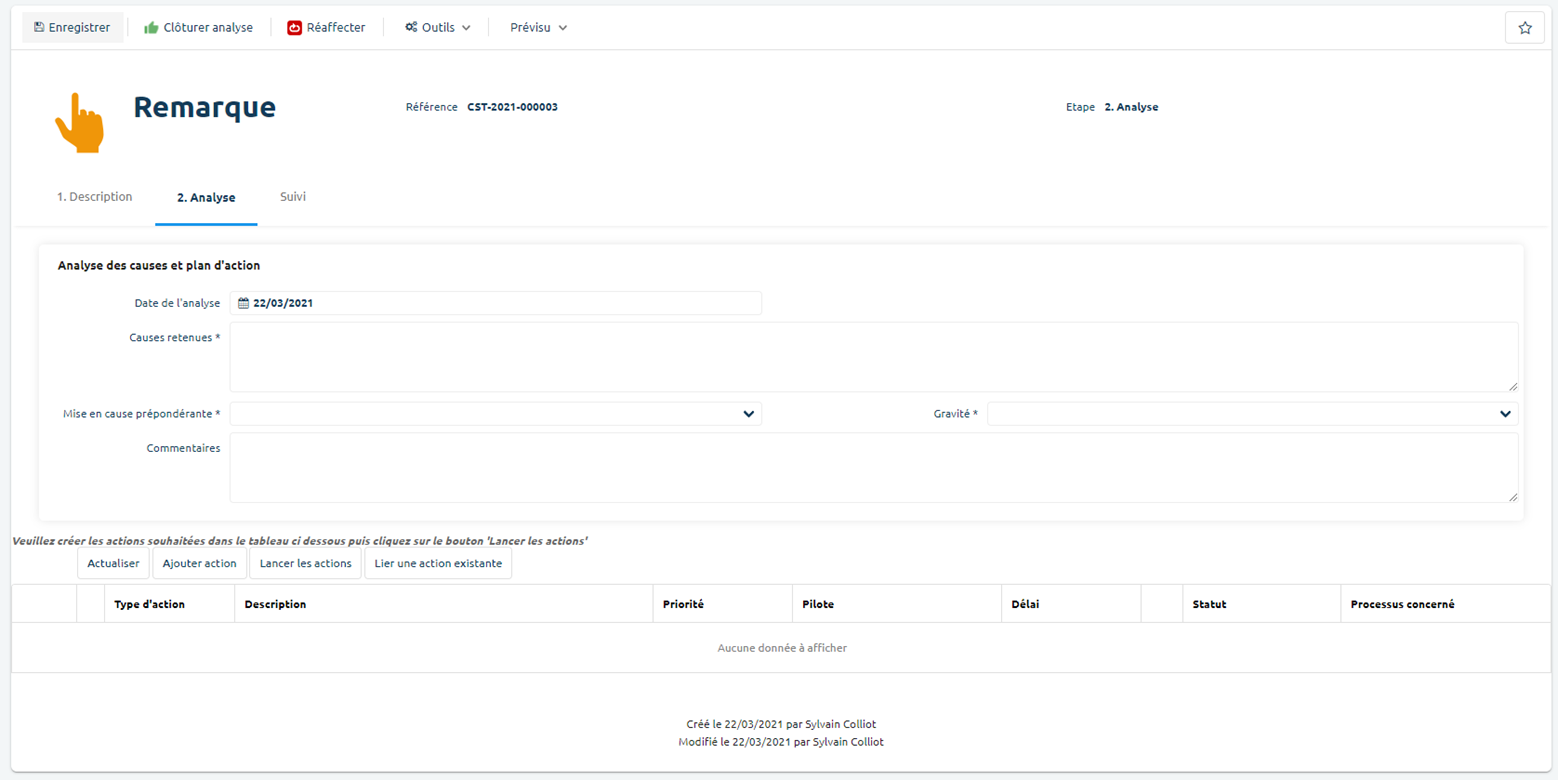Open the Outils dropdown menu
The image size is (1558, 780).
point(437,28)
